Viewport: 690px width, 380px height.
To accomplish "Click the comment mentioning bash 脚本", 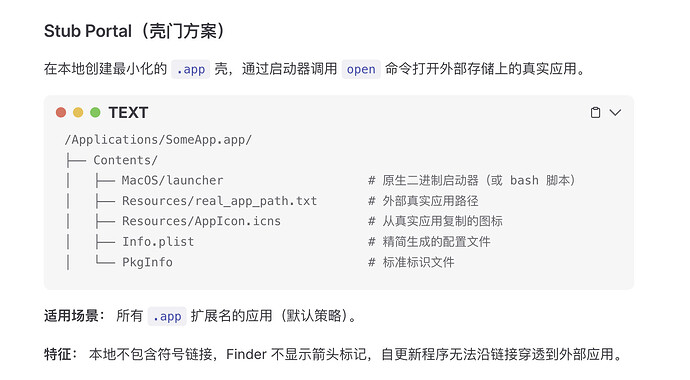I will pyautogui.click(x=472, y=180).
